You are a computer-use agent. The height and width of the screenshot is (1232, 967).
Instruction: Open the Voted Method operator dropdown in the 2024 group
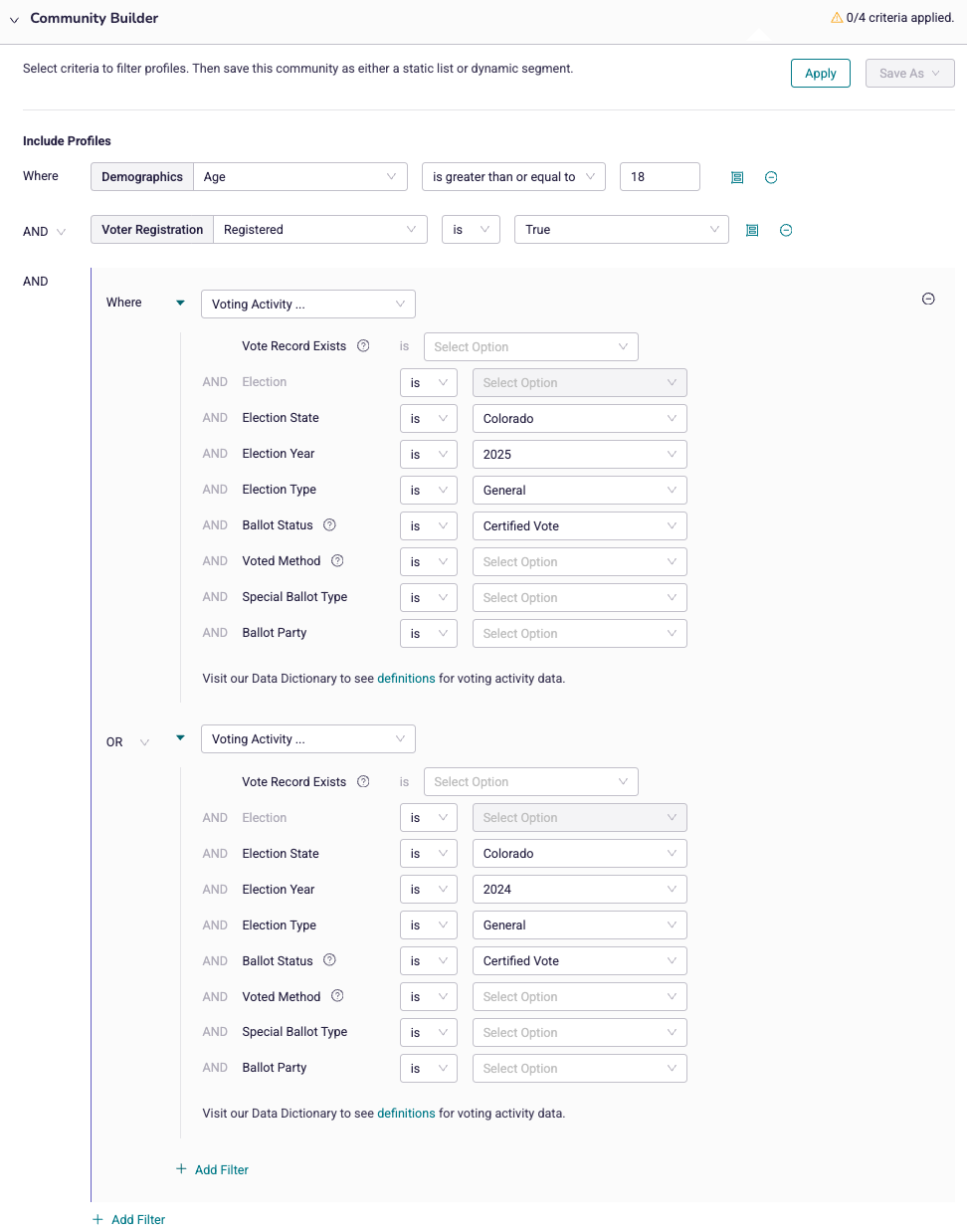(x=429, y=997)
